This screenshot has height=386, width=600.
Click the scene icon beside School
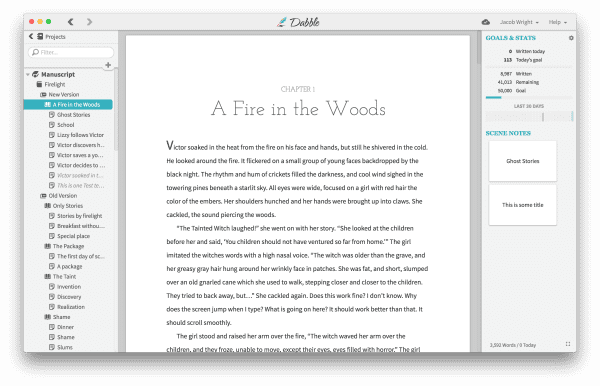[x=52, y=125]
